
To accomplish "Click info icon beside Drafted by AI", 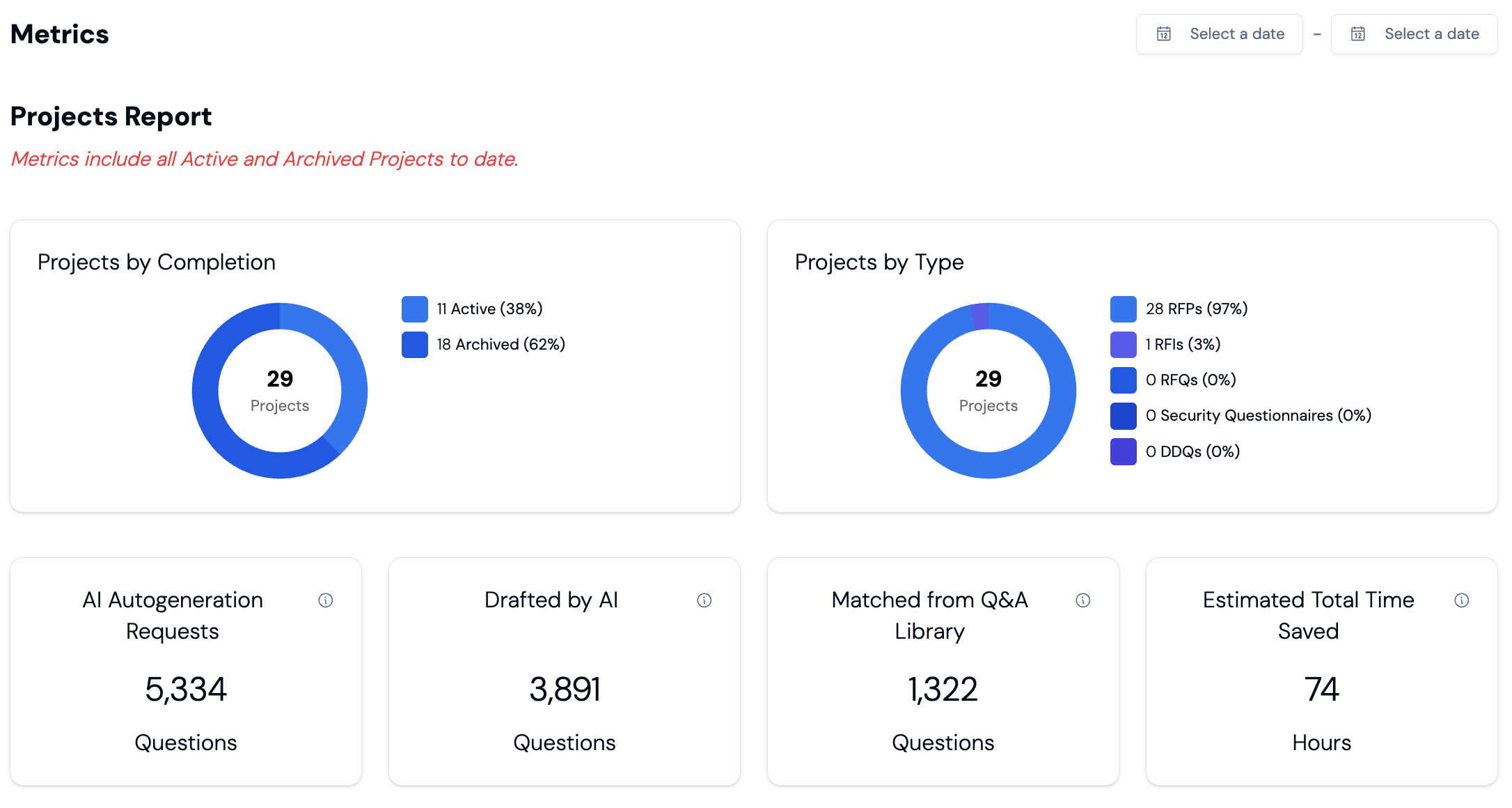I will (704, 600).
